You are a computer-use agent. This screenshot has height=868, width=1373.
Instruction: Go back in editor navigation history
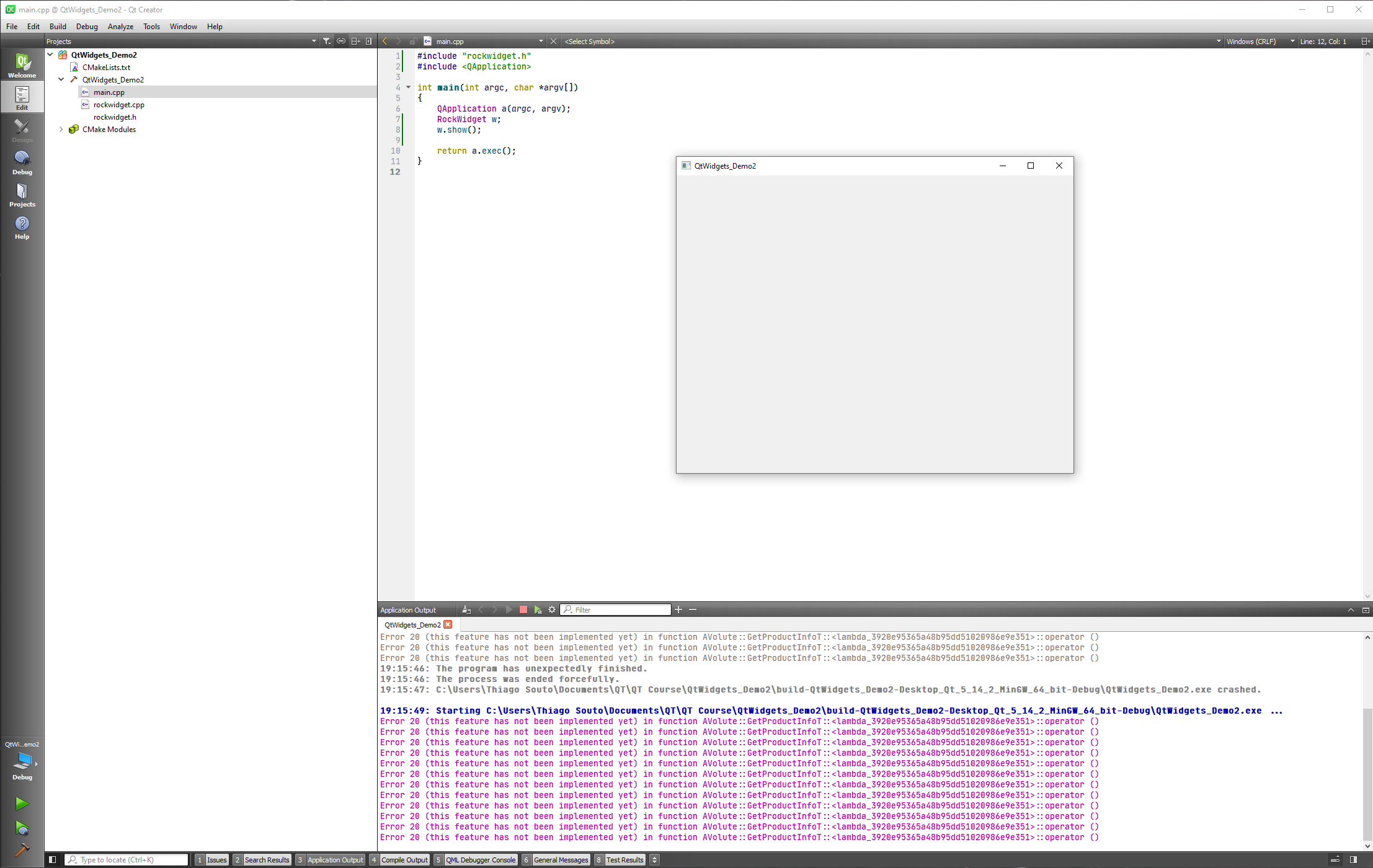click(x=385, y=42)
